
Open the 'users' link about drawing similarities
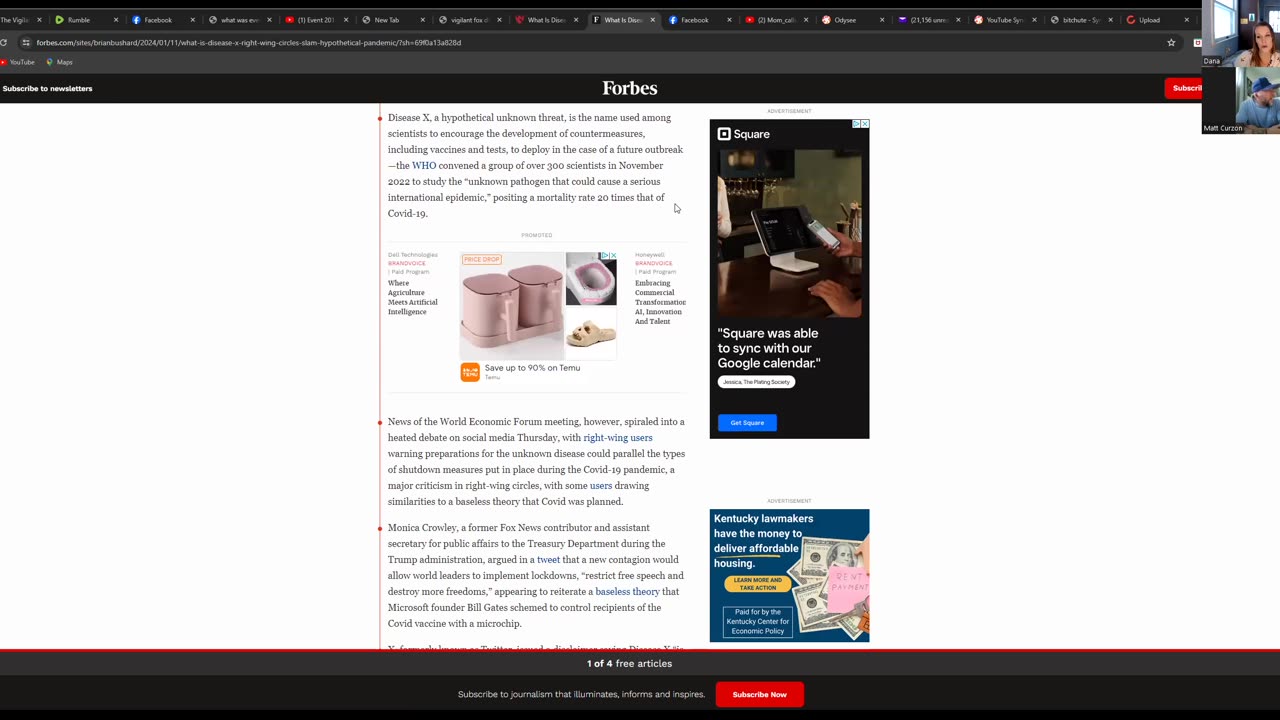601,486
